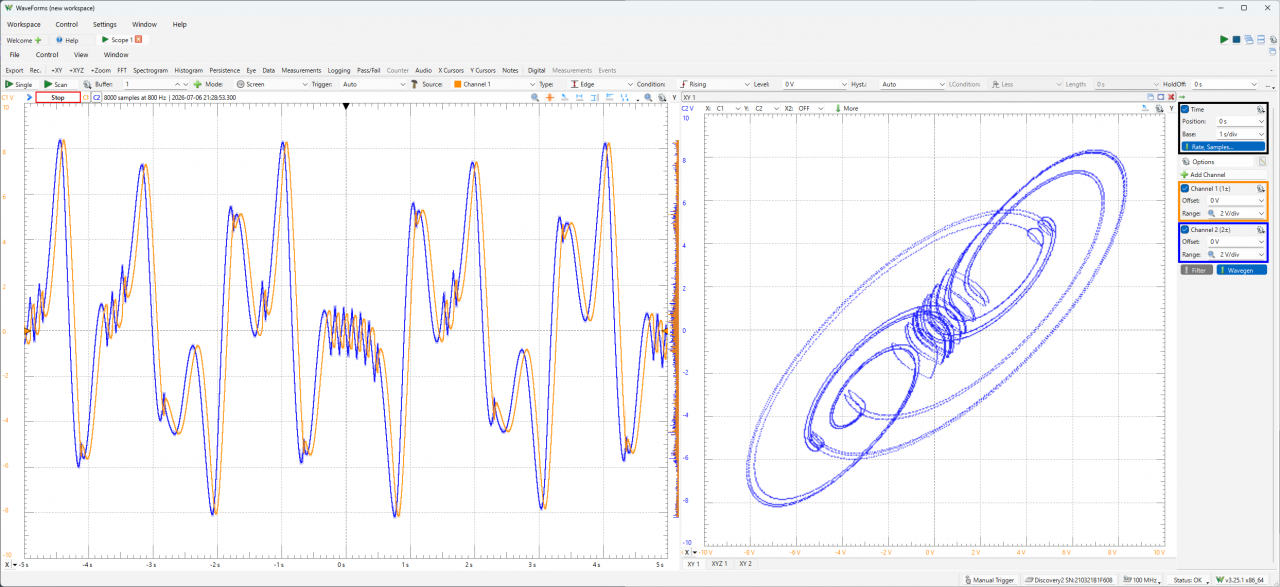This screenshot has width=1280, height=587.
Task: Toggle the Channel 2 enable checkbox
Action: (x=1185, y=230)
